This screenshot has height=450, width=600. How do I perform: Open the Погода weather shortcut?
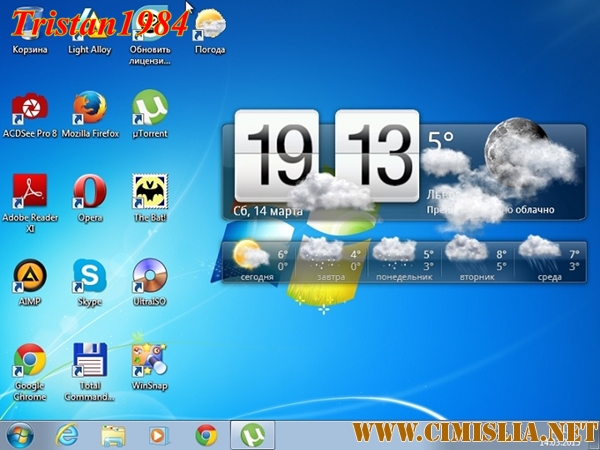click(209, 28)
